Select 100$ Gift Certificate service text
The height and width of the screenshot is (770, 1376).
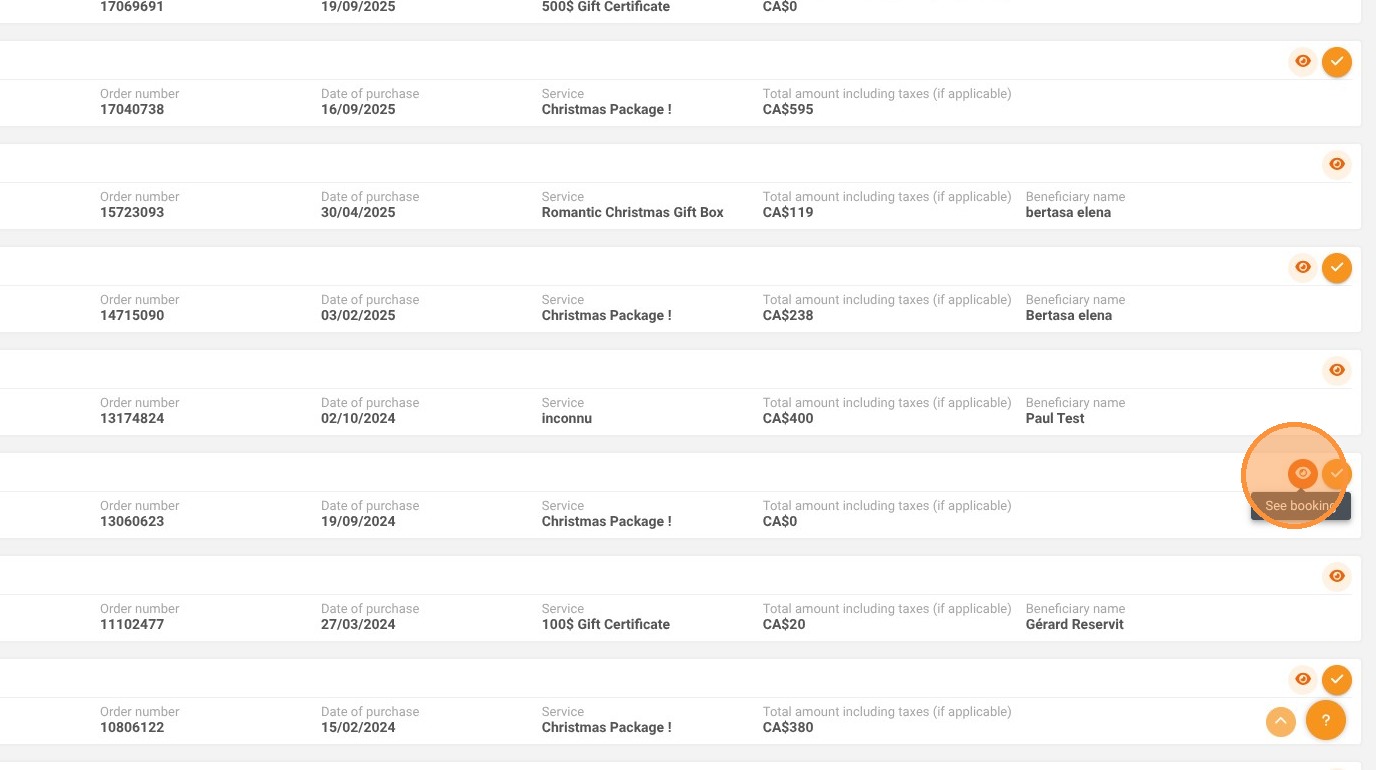coord(606,624)
